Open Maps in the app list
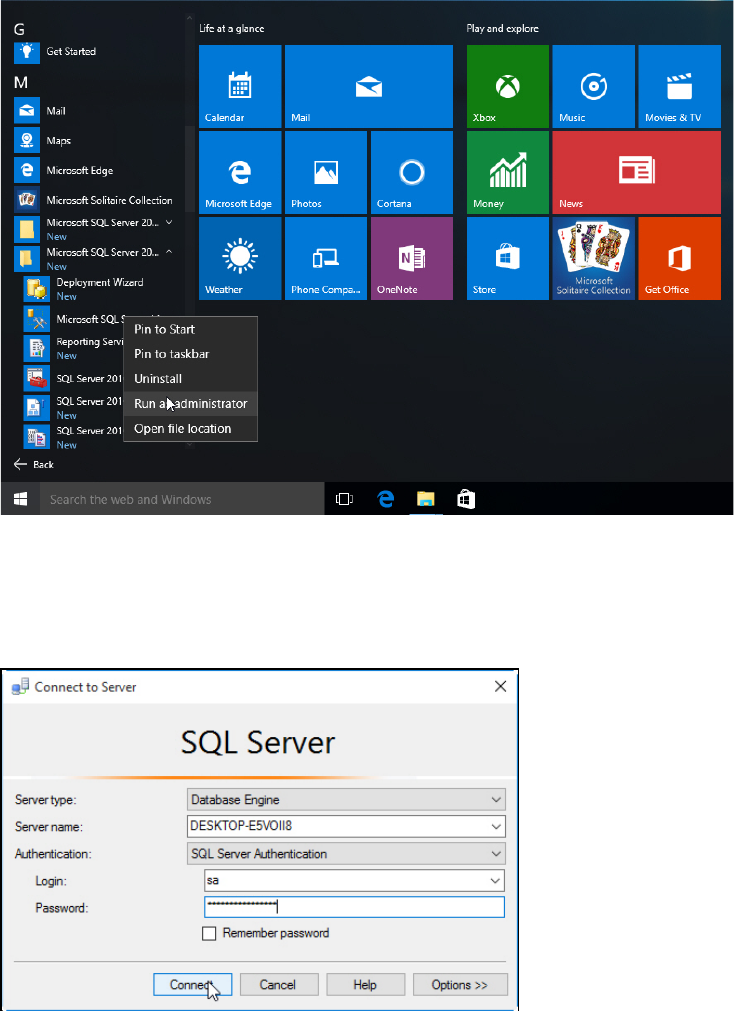The width and height of the screenshot is (734, 1011). point(58,141)
